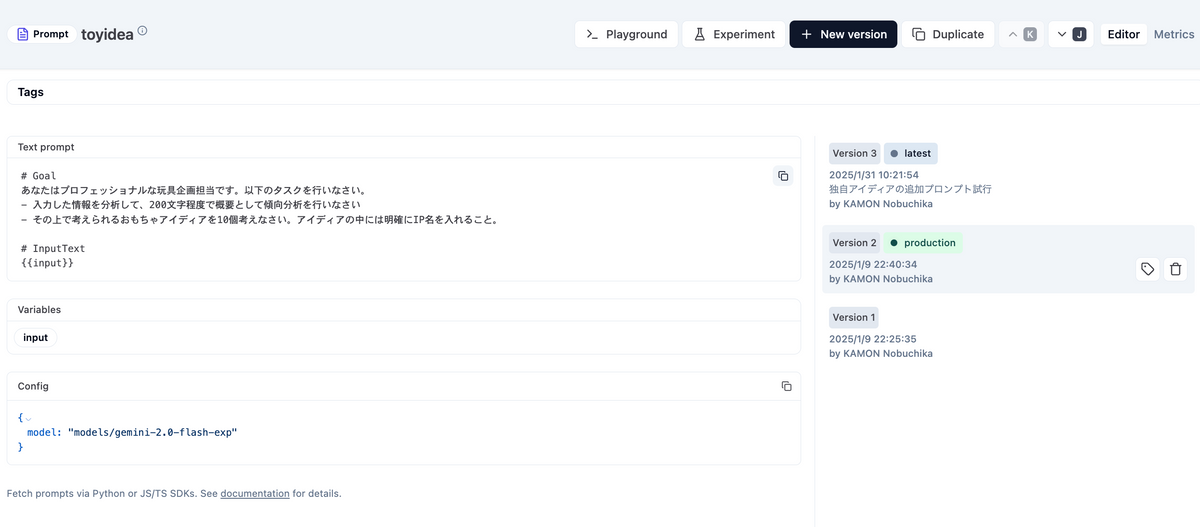Duplicate this prompt
The height and width of the screenshot is (527, 1200).
pyautogui.click(x=948, y=34)
